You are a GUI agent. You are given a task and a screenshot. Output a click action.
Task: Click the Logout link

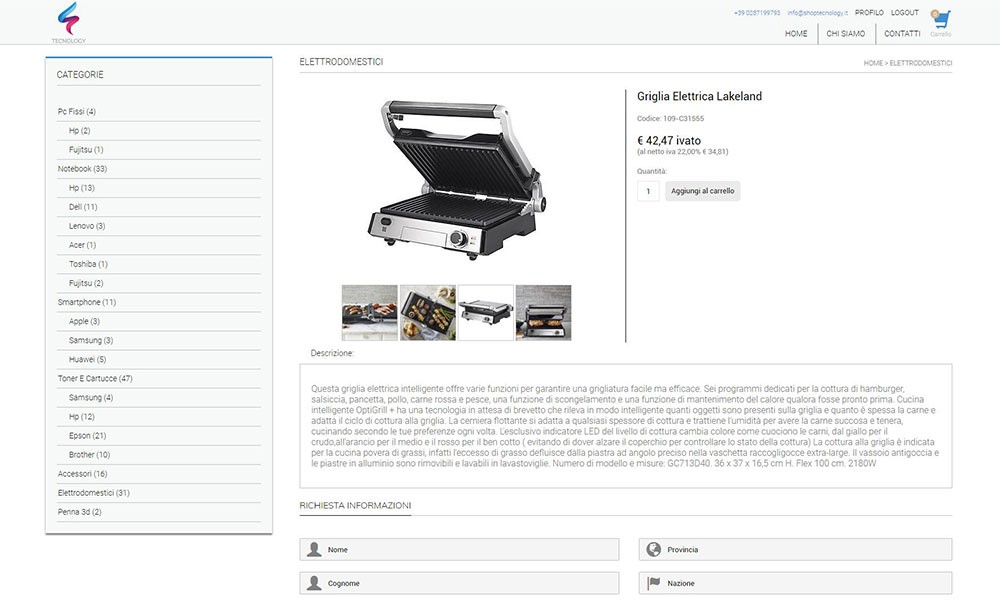[904, 13]
